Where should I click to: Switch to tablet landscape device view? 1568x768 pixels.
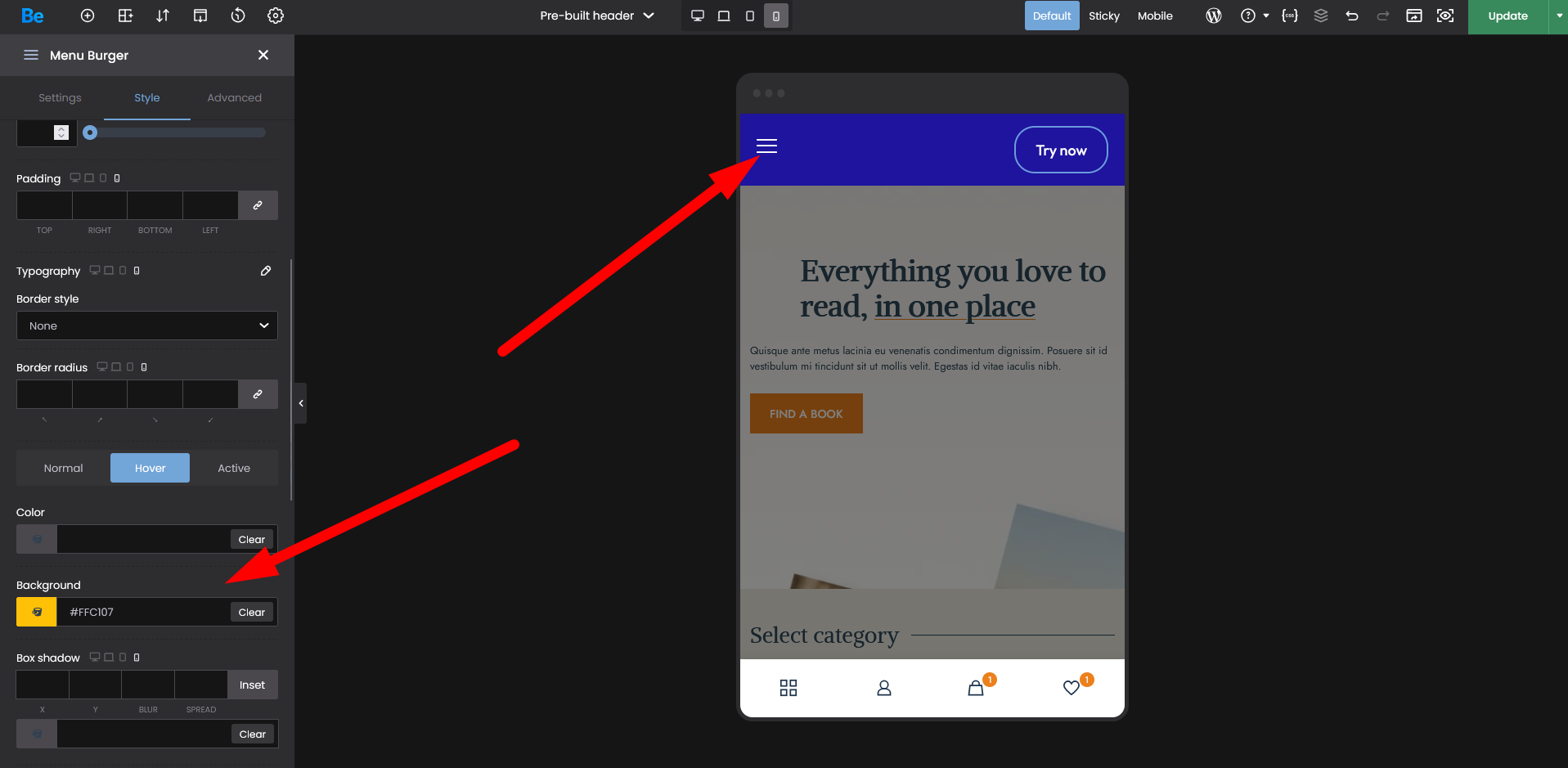coord(724,16)
